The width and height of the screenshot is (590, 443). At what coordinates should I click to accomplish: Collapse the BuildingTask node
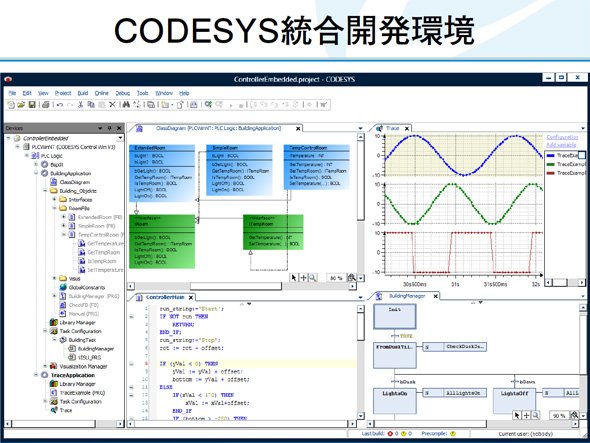pos(54,340)
